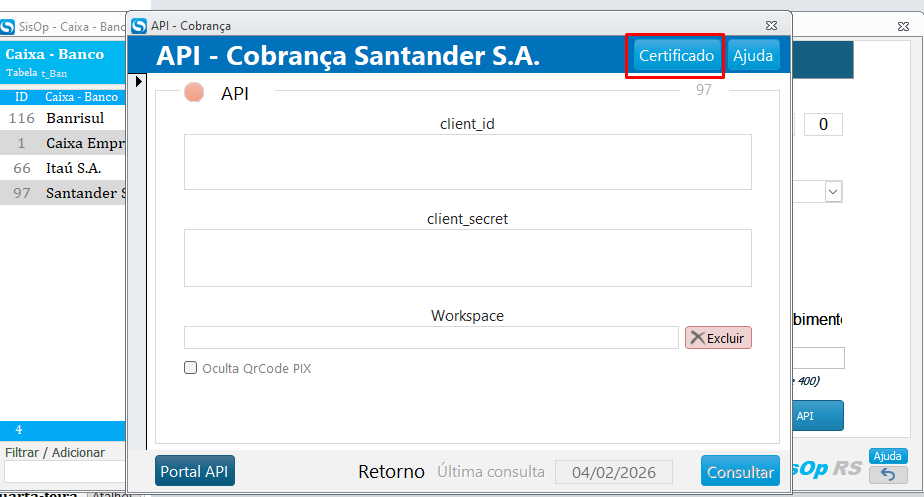924x497 pixels.
Task: Select the Itaú S.A. bank row
Action: pos(73,168)
